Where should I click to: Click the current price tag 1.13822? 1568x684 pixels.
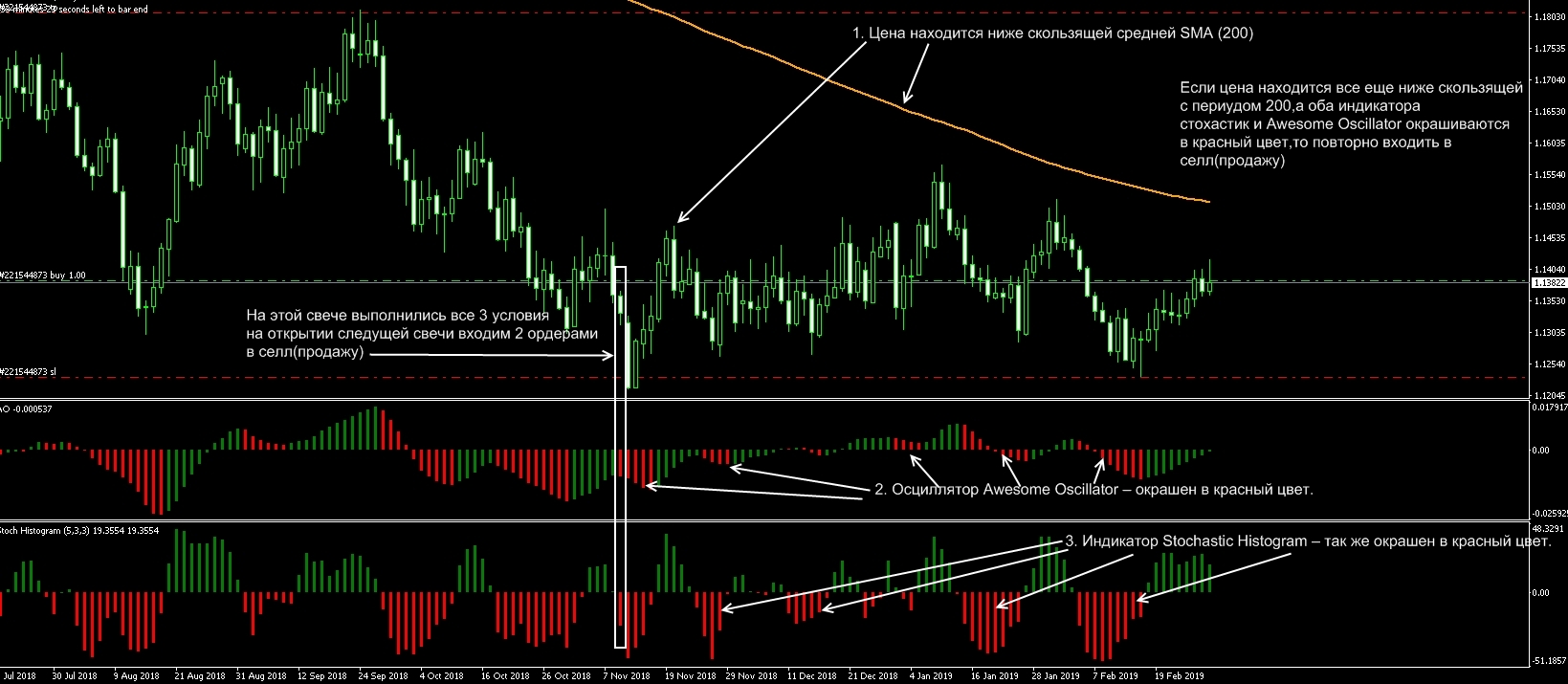pyautogui.click(x=1549, y=283)
